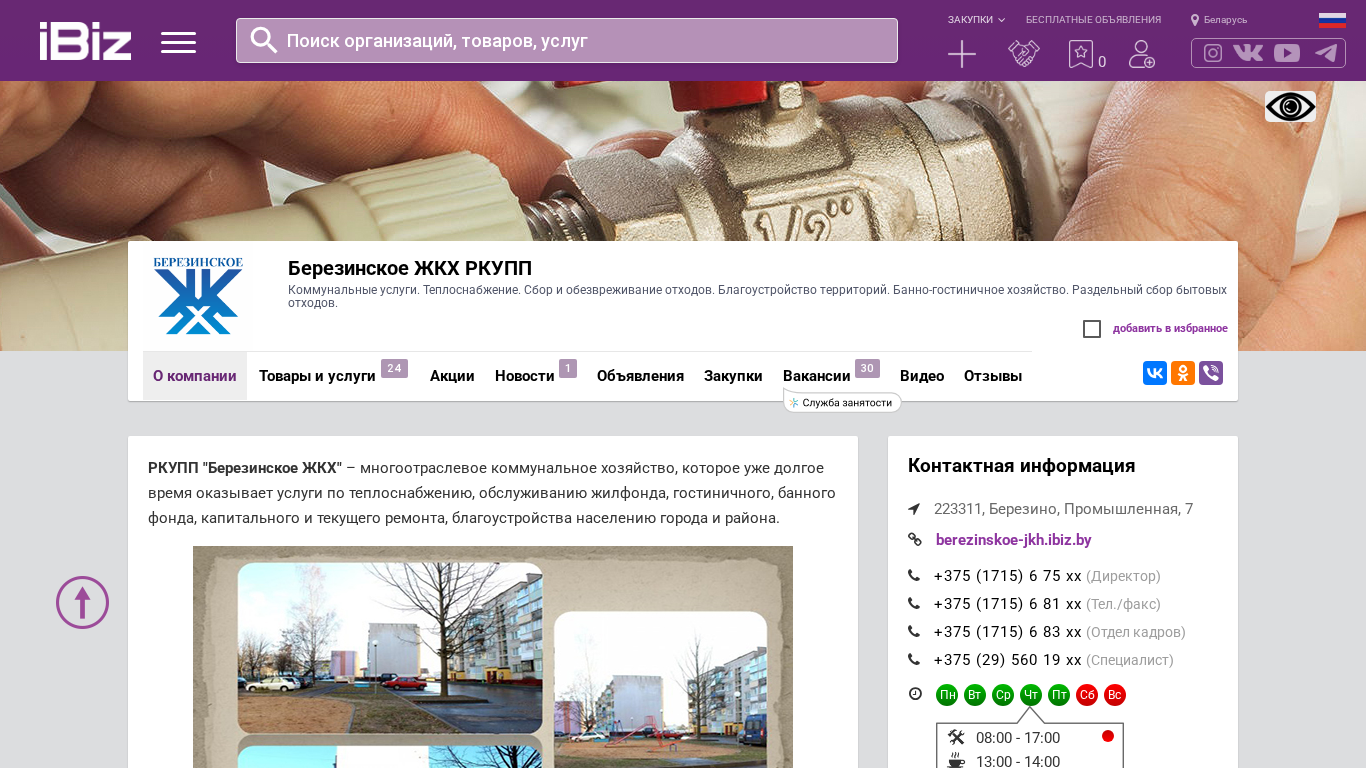Screen dimensions: 1366x768
Task: Switch to the Видео tab
Action: click(x=922, y=376)
